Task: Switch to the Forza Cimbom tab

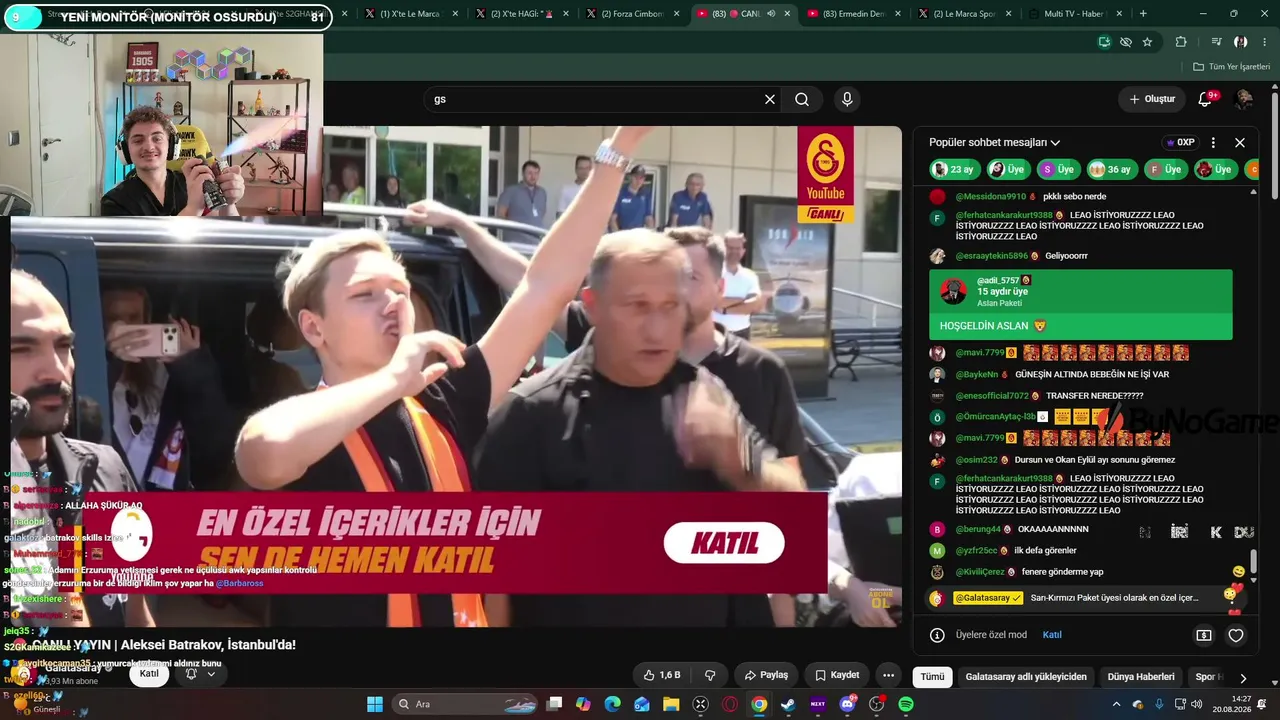Action: tap(632, 14)
